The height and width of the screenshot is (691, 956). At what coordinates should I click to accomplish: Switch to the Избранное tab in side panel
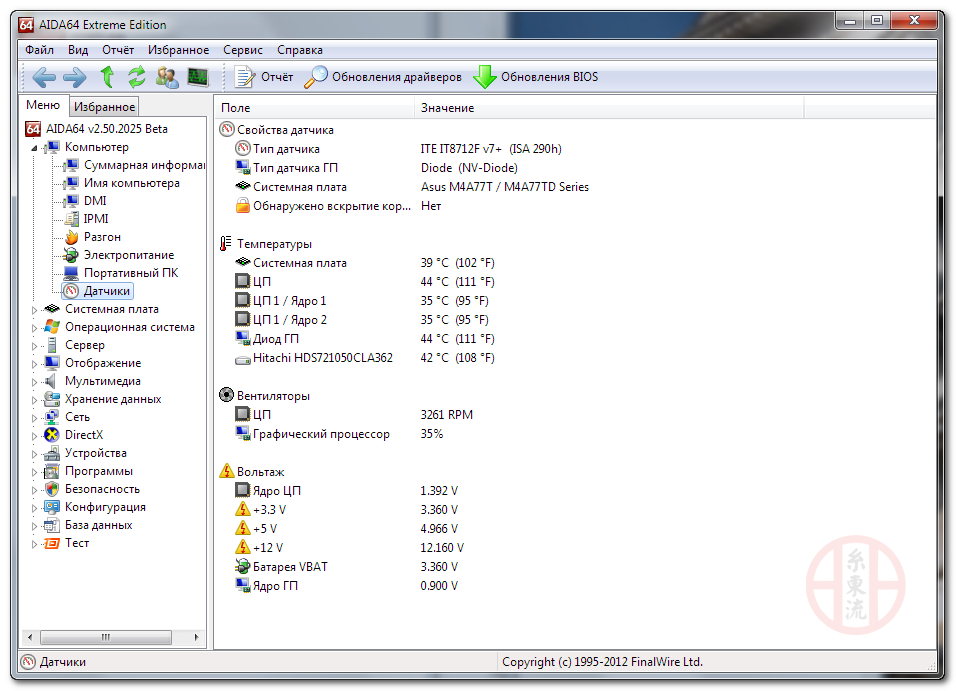pos(104,107)
